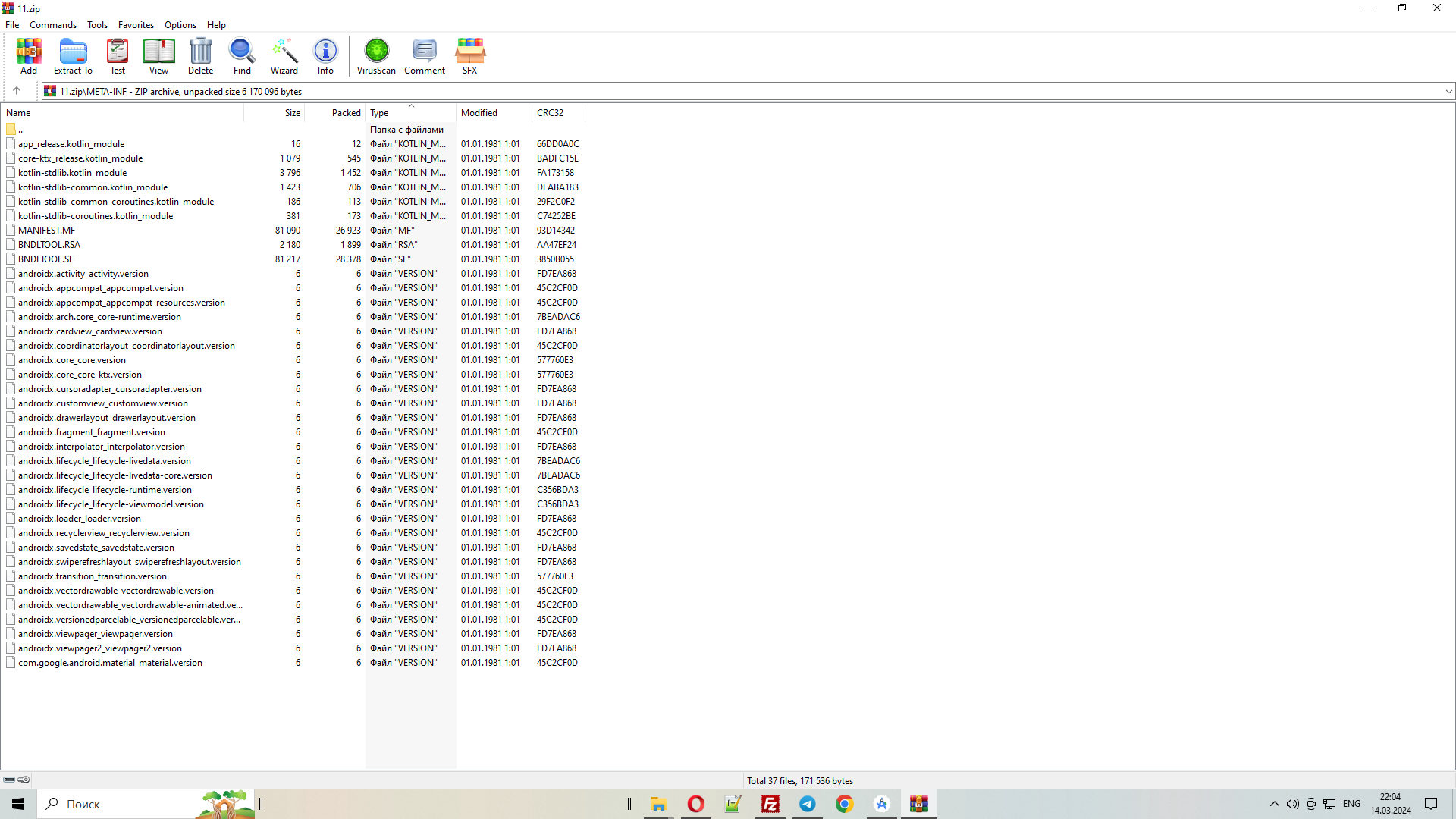The width and height of the screenshot is (1456, 819).
Task: Open the SFX archive tool
Action: pyautogui.click(x=470, y=56)
